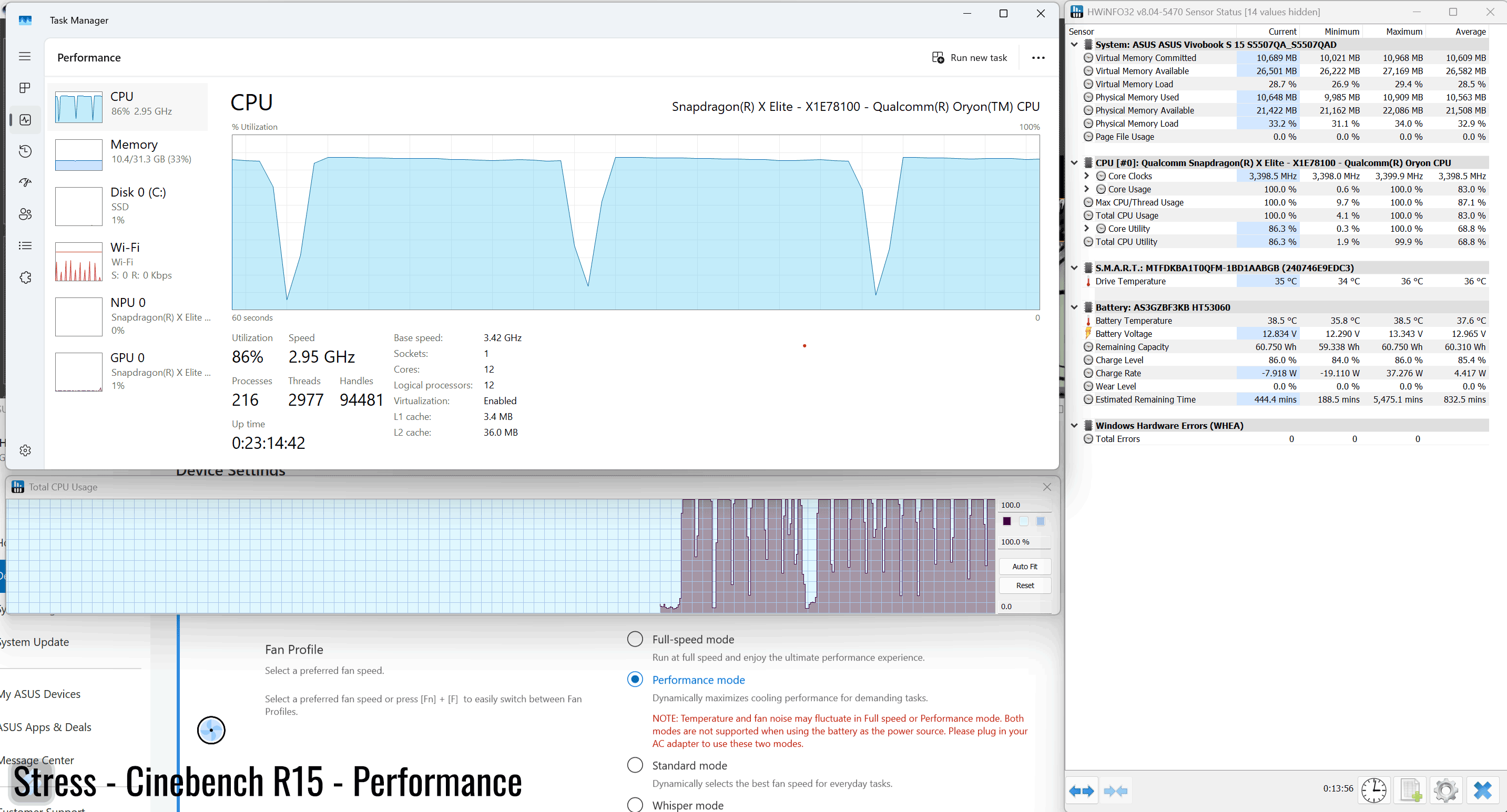Click the Maximum column header in HWiNFO
This screenshot has width=1507, height=812.
pyautogui.click(x=1403, y=32)
